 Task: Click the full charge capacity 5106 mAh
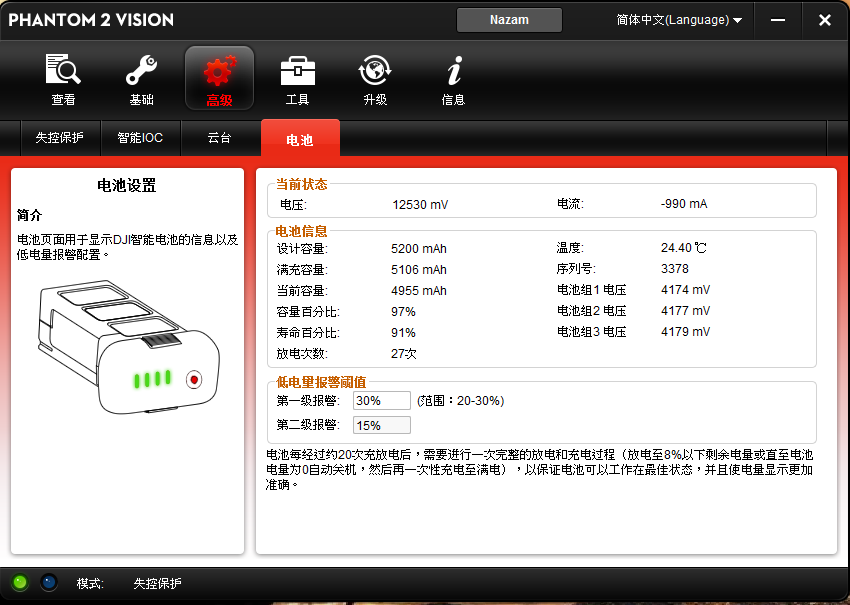pyautogui.click(x=418, y=269)
